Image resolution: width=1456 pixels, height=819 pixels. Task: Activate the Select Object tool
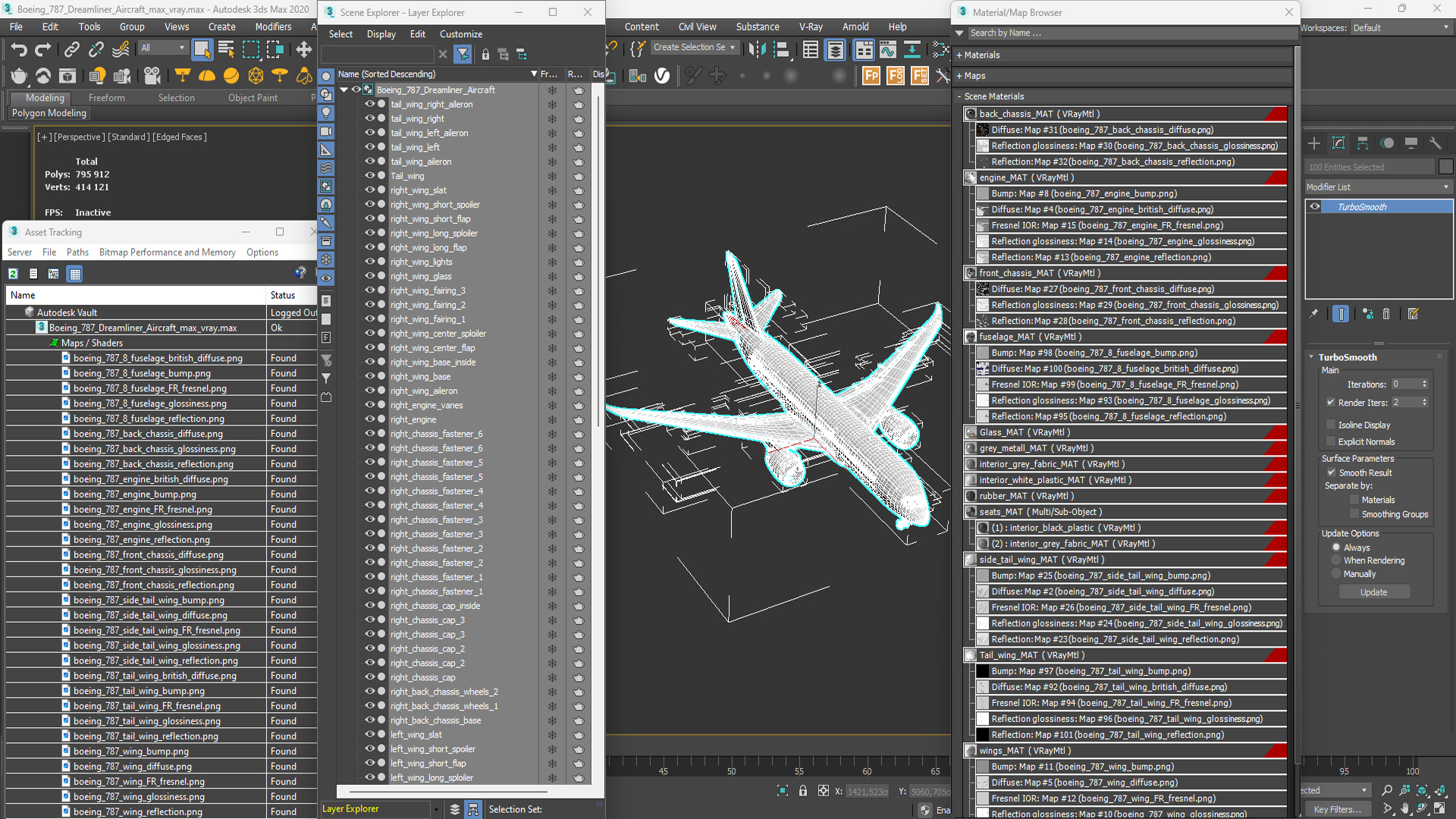202,50
